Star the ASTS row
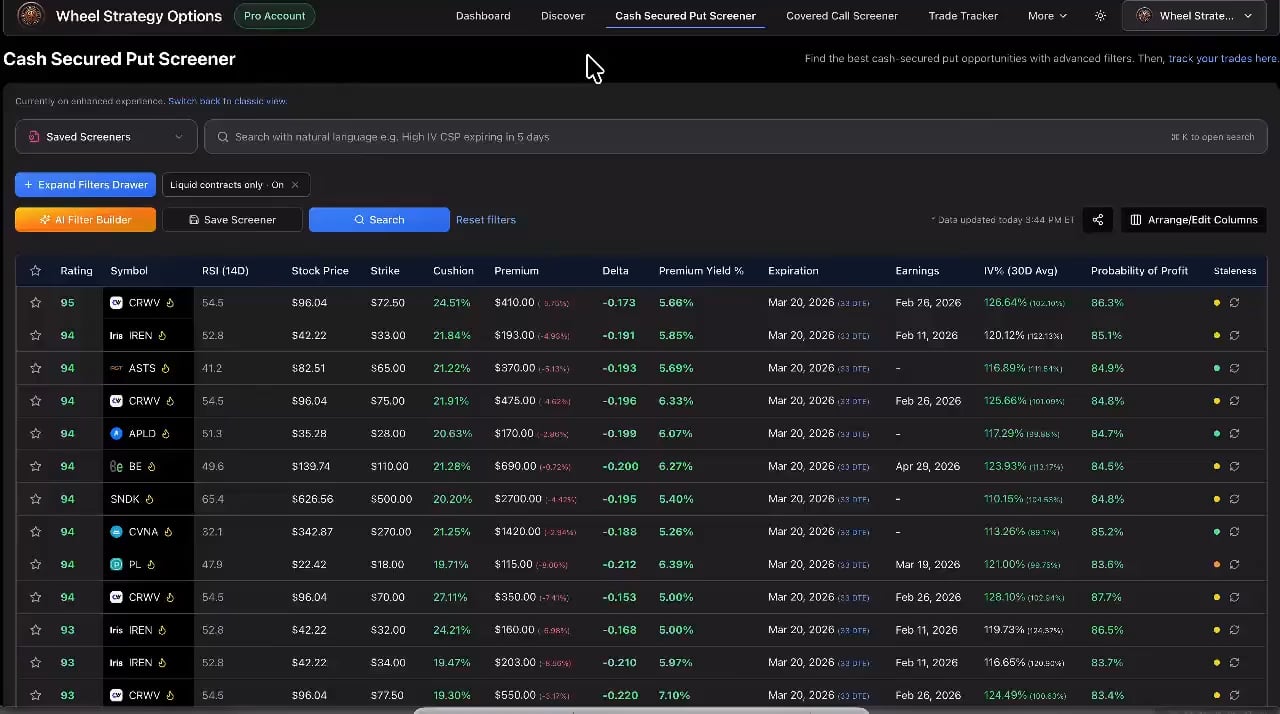The width and height of the screenshot is (1280, 714). coord(36,368)
